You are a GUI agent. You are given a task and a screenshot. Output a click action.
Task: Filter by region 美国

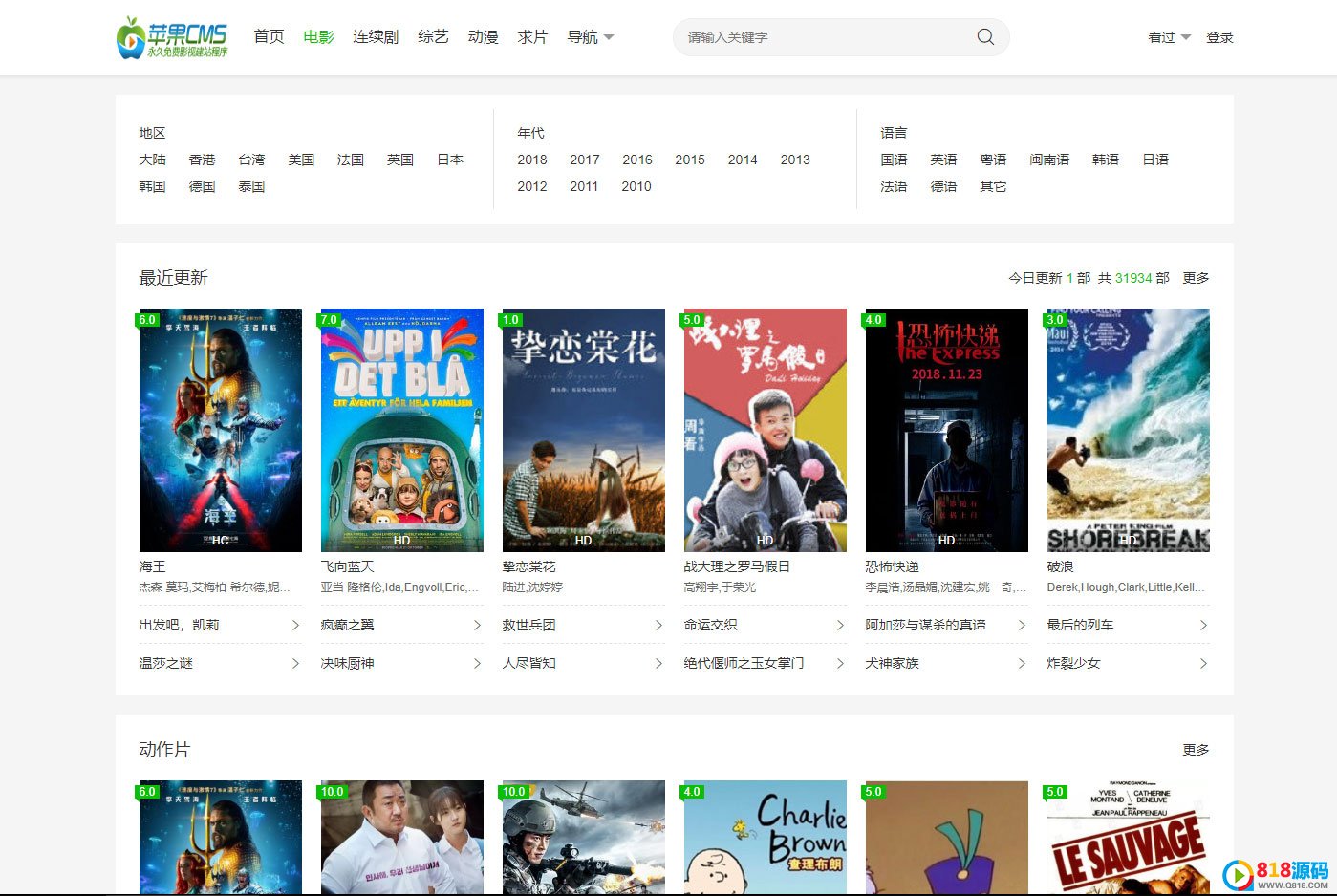point(301,160)
